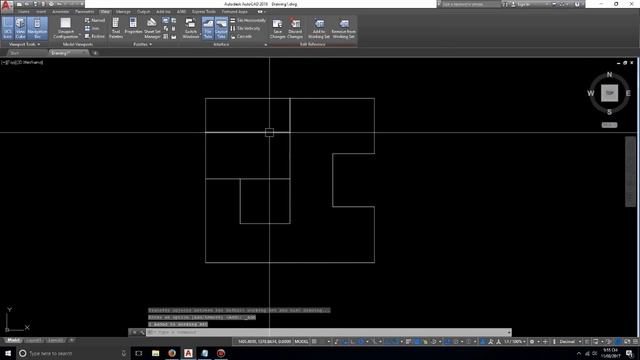Click status bar customization menu icon
The width and height of the screenshot is (640, 360).
(635, 342)
